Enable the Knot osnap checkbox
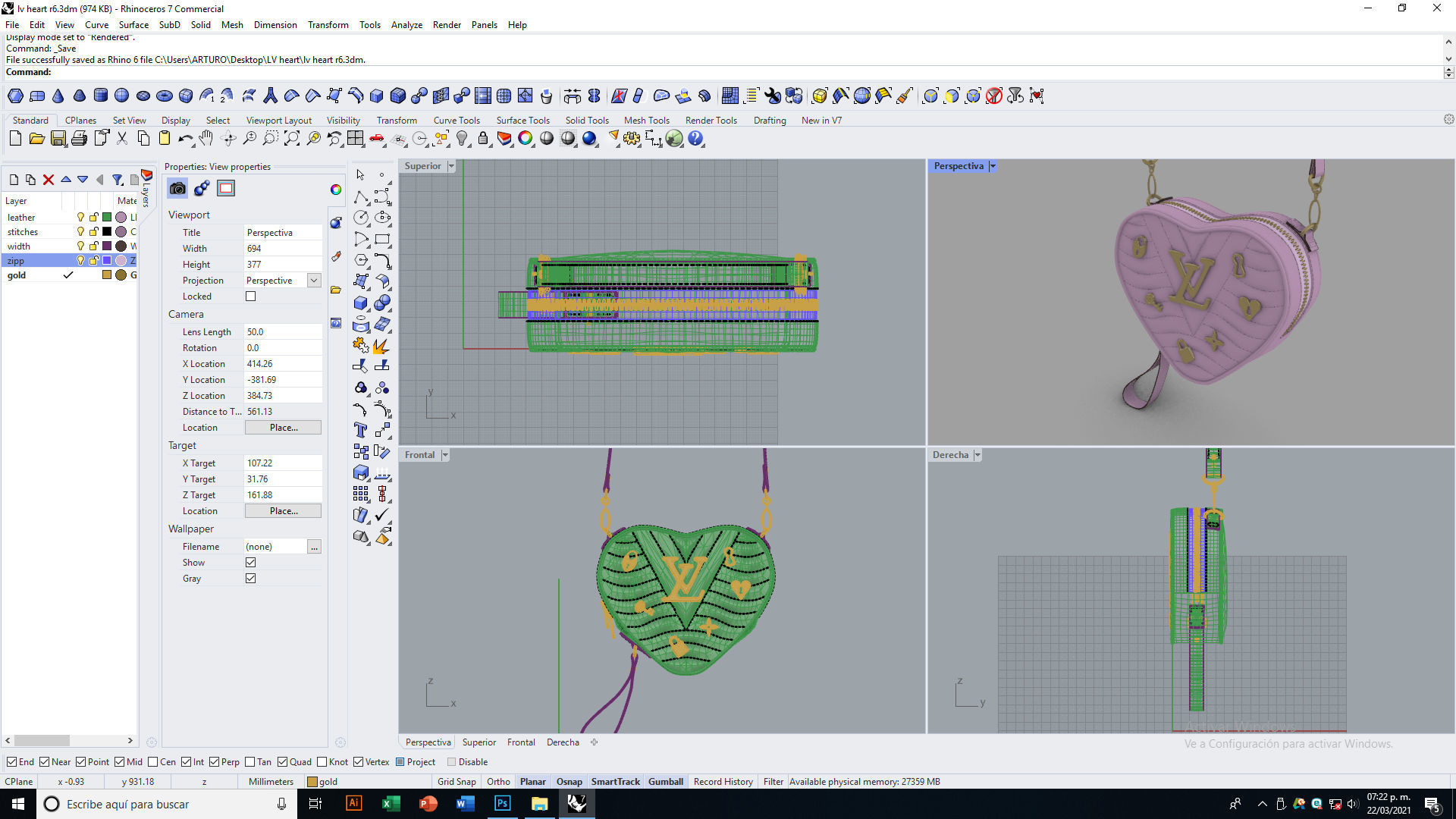 322,762
